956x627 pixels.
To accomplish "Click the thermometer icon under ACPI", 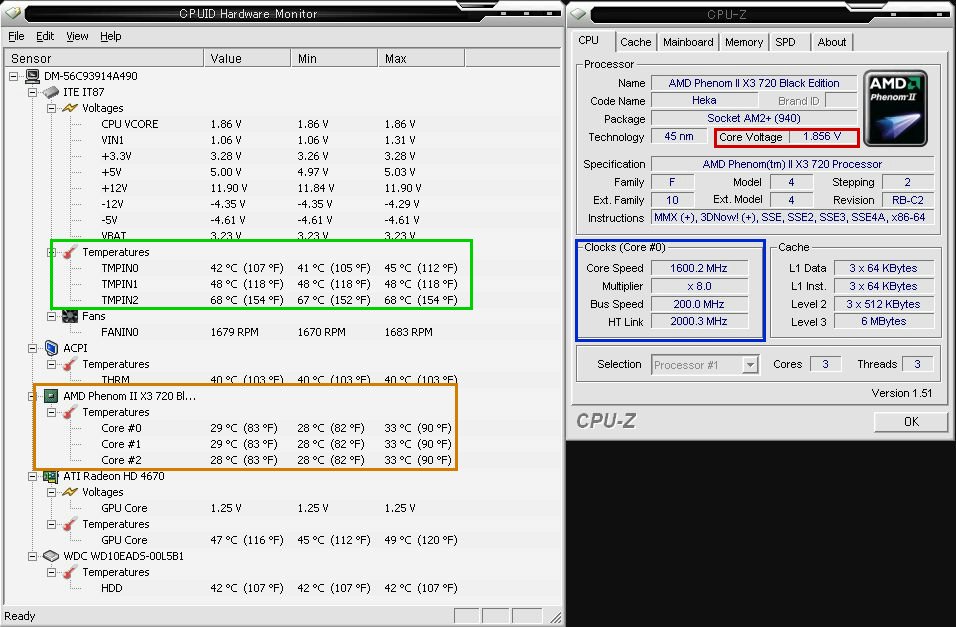I will [70, 364].
